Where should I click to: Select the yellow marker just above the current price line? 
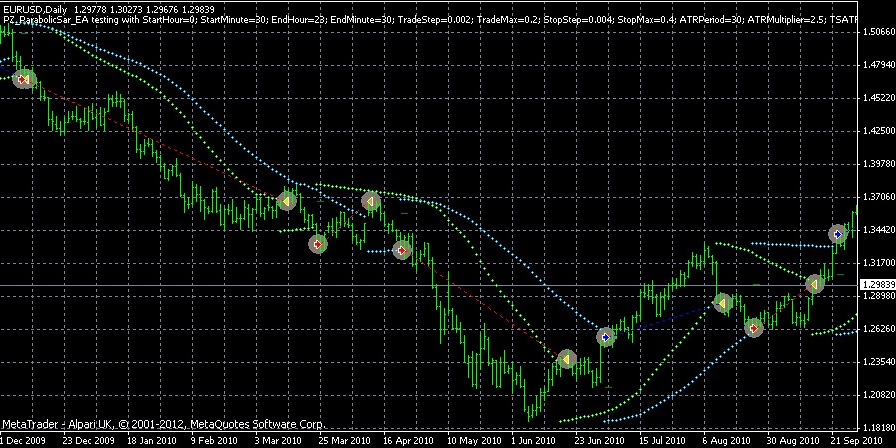click(x=815, y=284)
